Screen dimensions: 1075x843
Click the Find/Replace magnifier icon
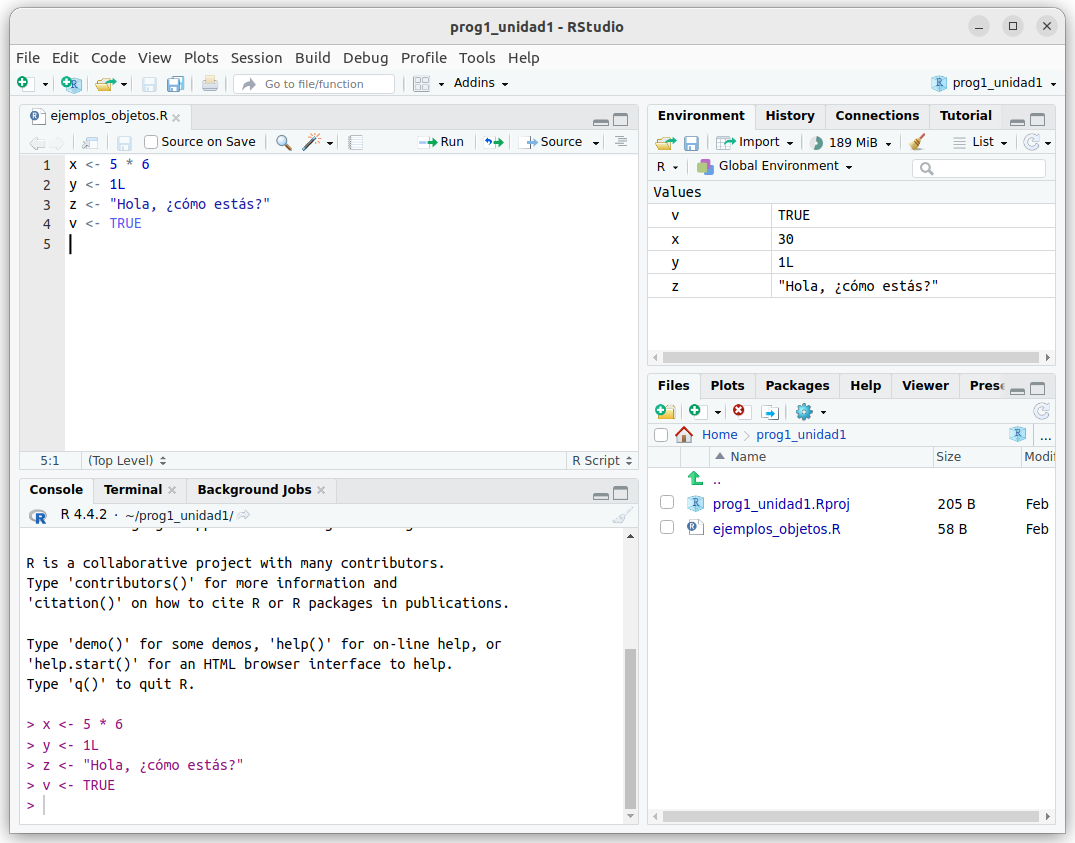click(x=283, y=142)
